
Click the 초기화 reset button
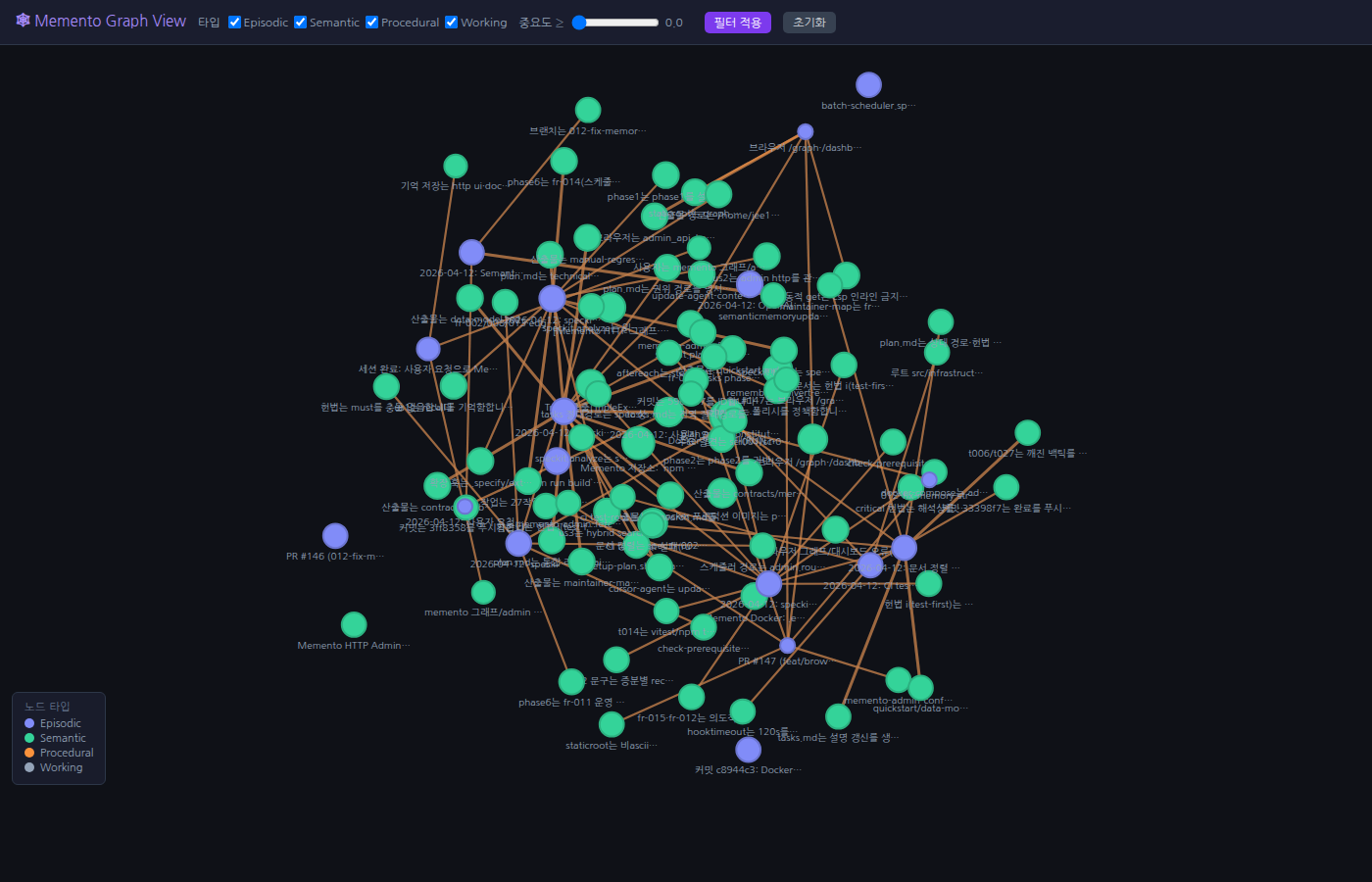pos(809,23)
